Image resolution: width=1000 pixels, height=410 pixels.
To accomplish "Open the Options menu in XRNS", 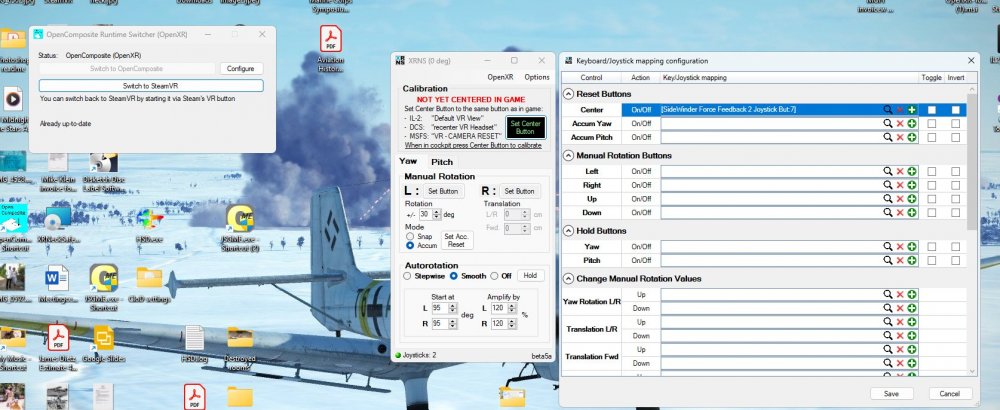I will tap(537, 77).
